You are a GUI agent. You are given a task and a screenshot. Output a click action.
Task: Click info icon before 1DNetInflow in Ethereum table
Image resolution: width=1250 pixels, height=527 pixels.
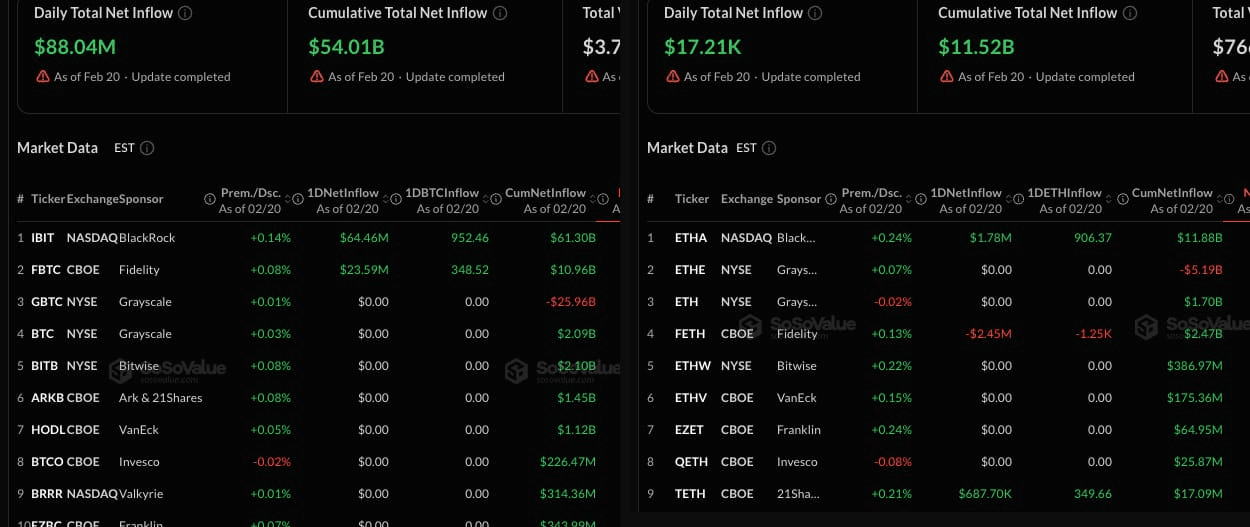[921, 200]
